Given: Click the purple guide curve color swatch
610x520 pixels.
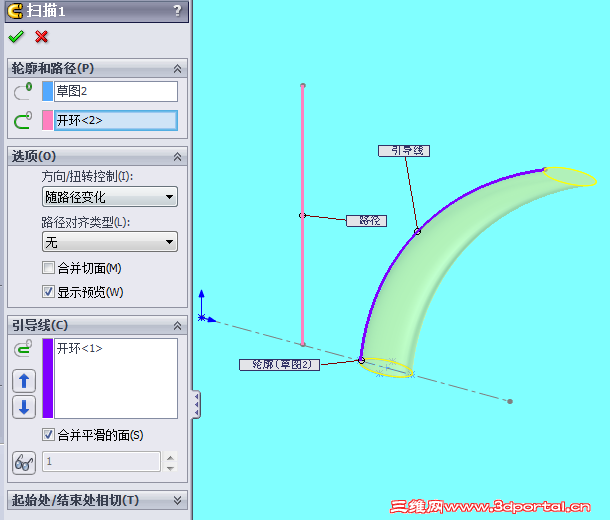Looking at the screenshot, I should (x=47, y=378).
